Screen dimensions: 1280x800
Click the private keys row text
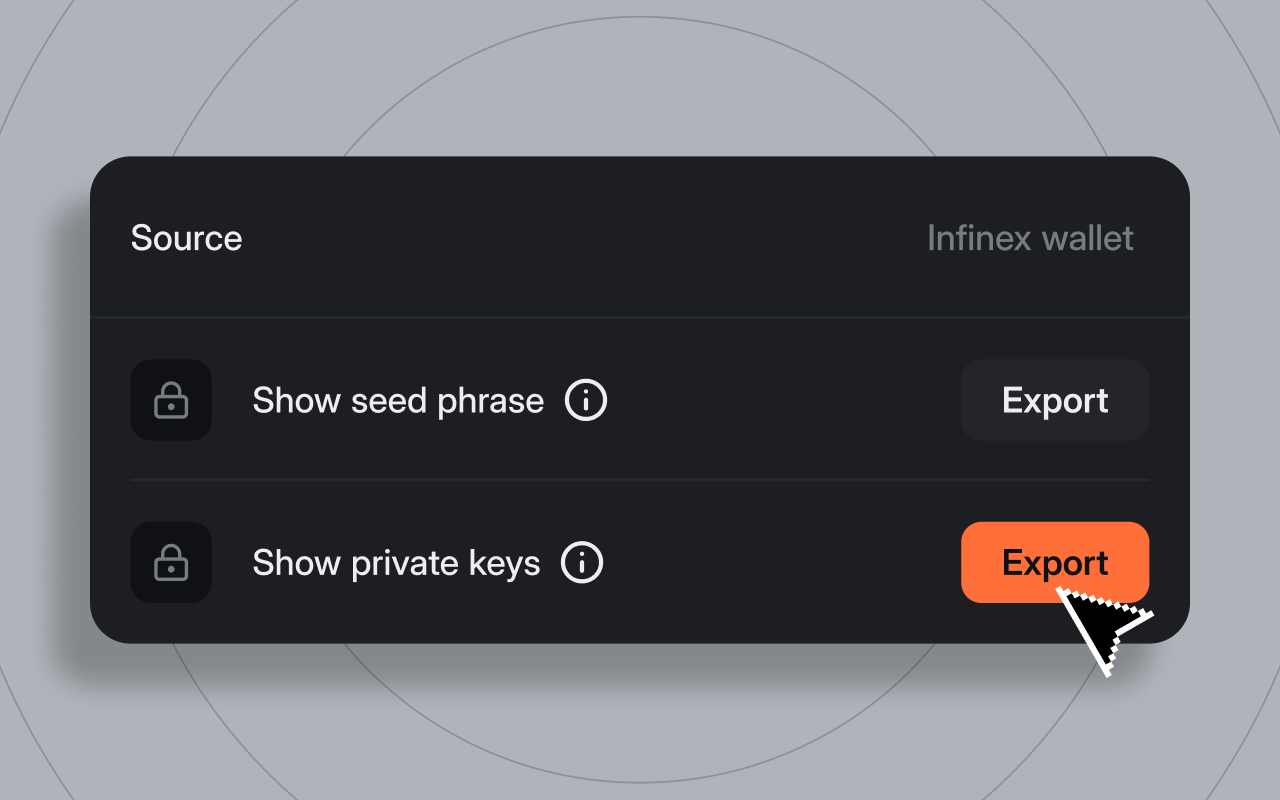pyautogui.click(x=396, y=562)
